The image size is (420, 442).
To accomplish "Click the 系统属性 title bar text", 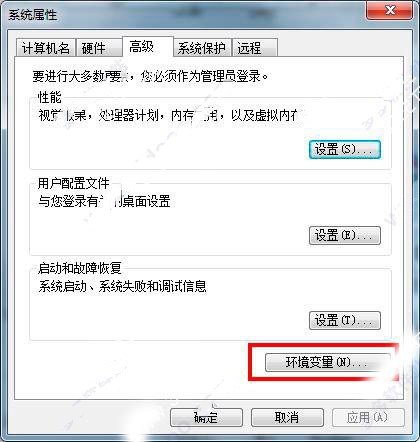I will [32, 15].
